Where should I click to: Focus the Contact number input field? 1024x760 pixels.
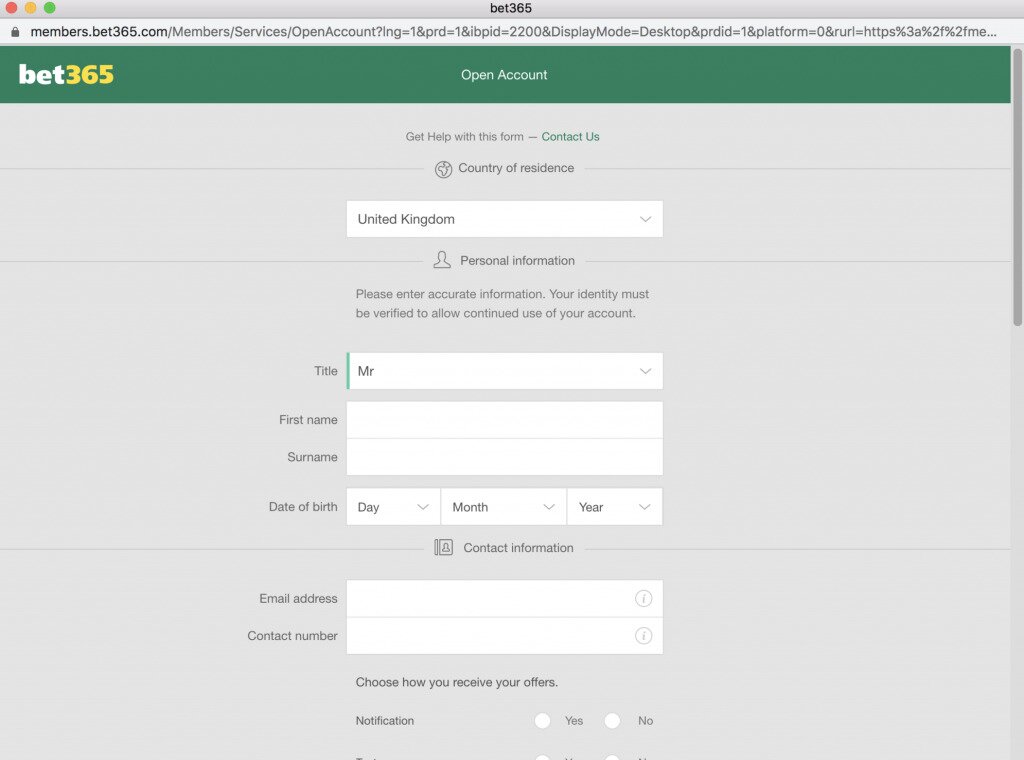505,636
